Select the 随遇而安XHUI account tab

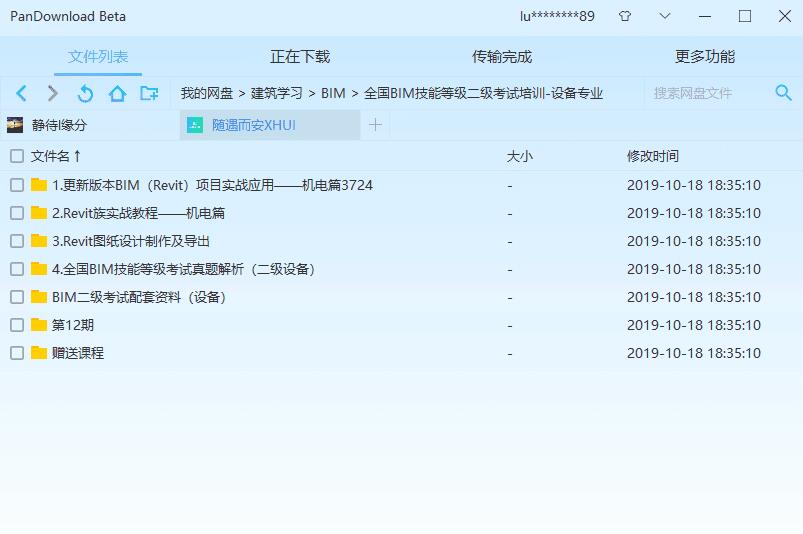[270, 125]
